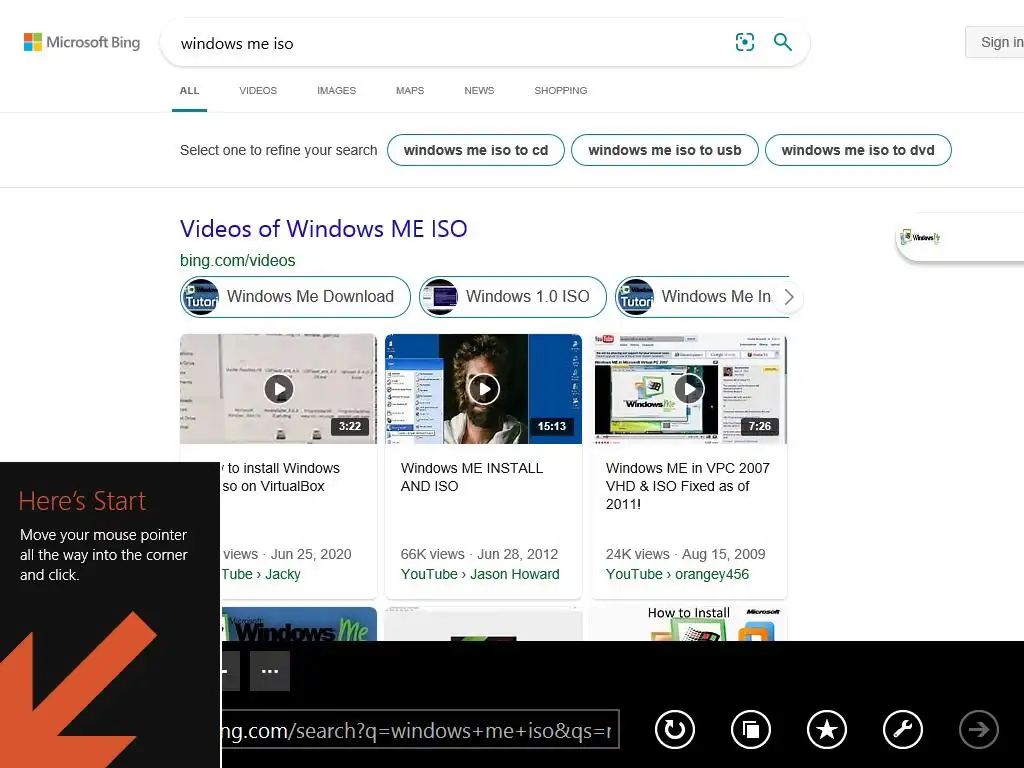The height and width of the screenshot is (768, 1024).
Task: Show more video filter chips with the chevron
Action: tap(789, 297)
